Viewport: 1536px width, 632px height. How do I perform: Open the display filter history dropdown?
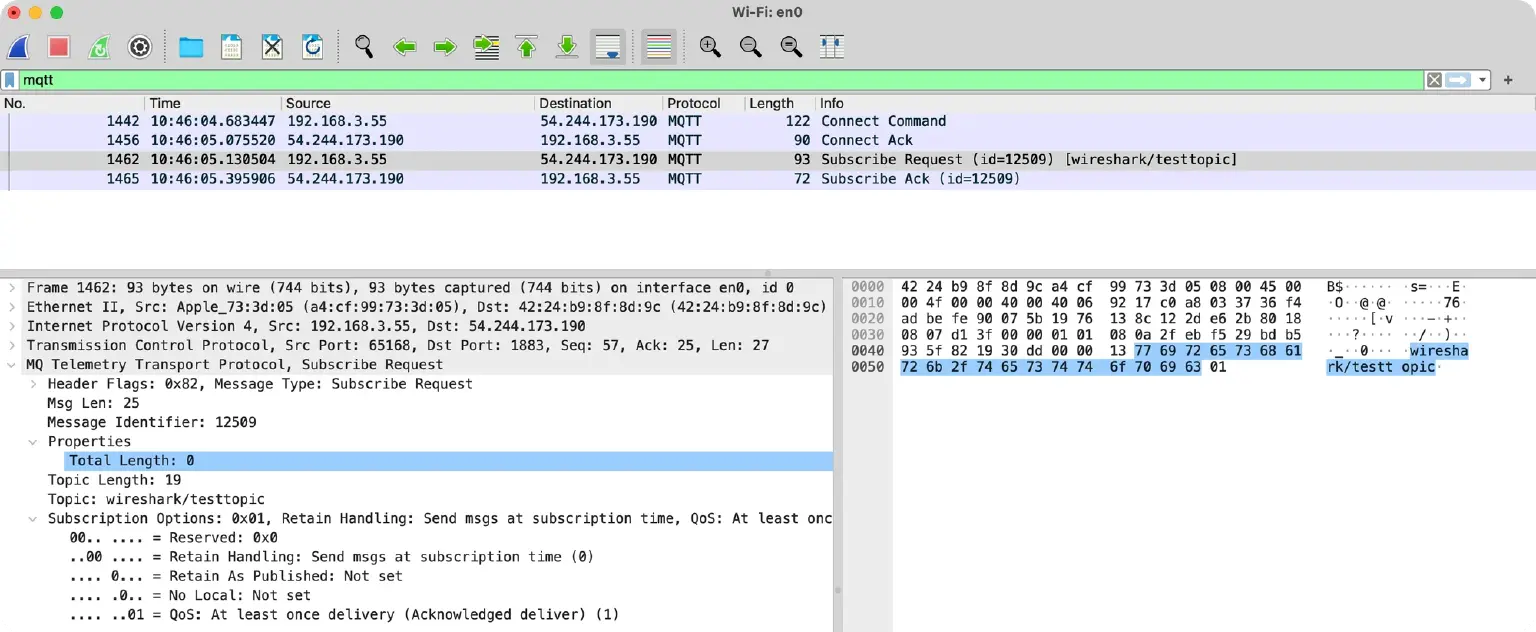tap(1482, 80)
